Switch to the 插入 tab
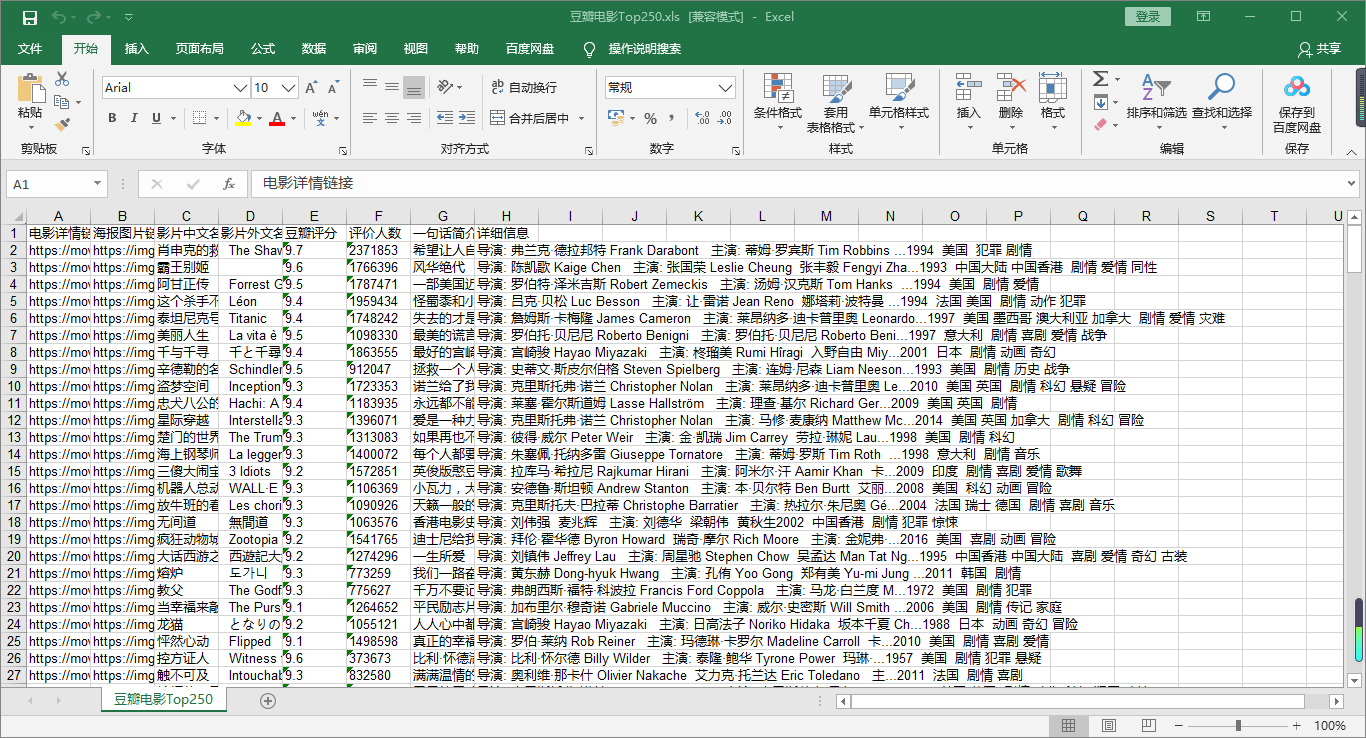The height and width of the screenshot is (738, 1366). coord(136,49)
